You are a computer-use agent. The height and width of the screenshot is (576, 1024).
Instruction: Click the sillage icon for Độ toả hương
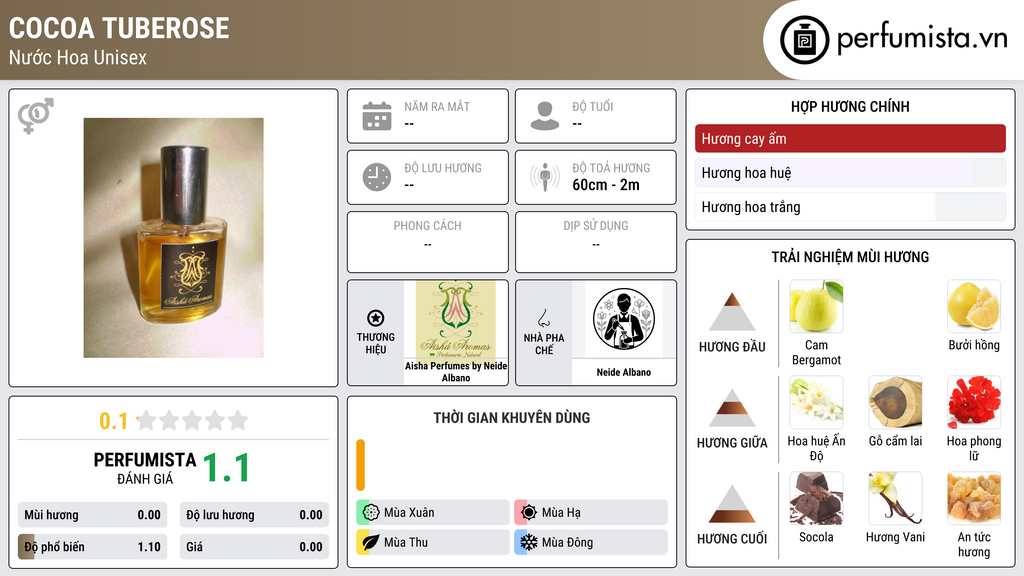pyautogui.click(x=545, y=177)
